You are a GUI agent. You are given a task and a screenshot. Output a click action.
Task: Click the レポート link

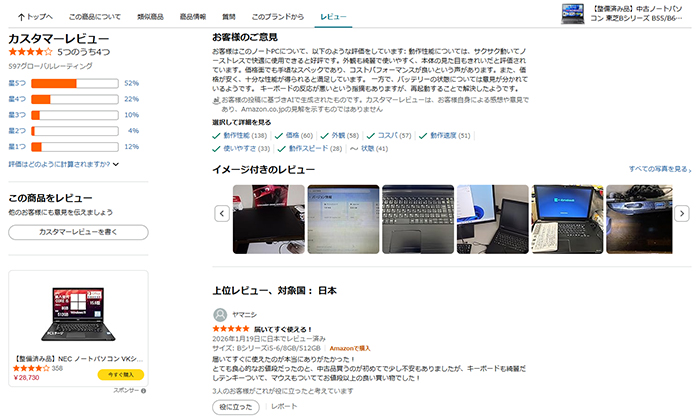(x=284, y=407)
